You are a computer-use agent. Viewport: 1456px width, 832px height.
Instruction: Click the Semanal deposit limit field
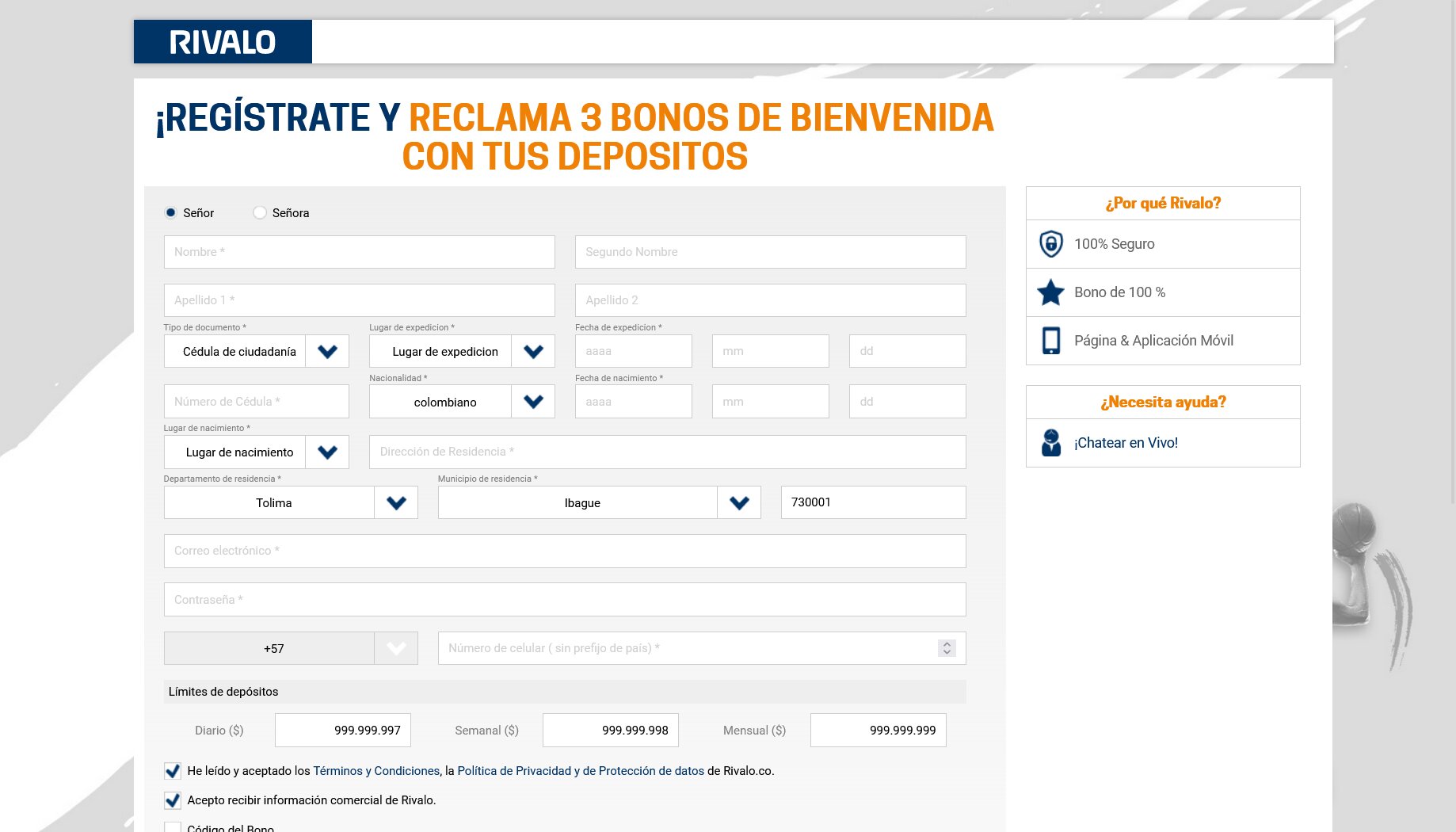610,731
